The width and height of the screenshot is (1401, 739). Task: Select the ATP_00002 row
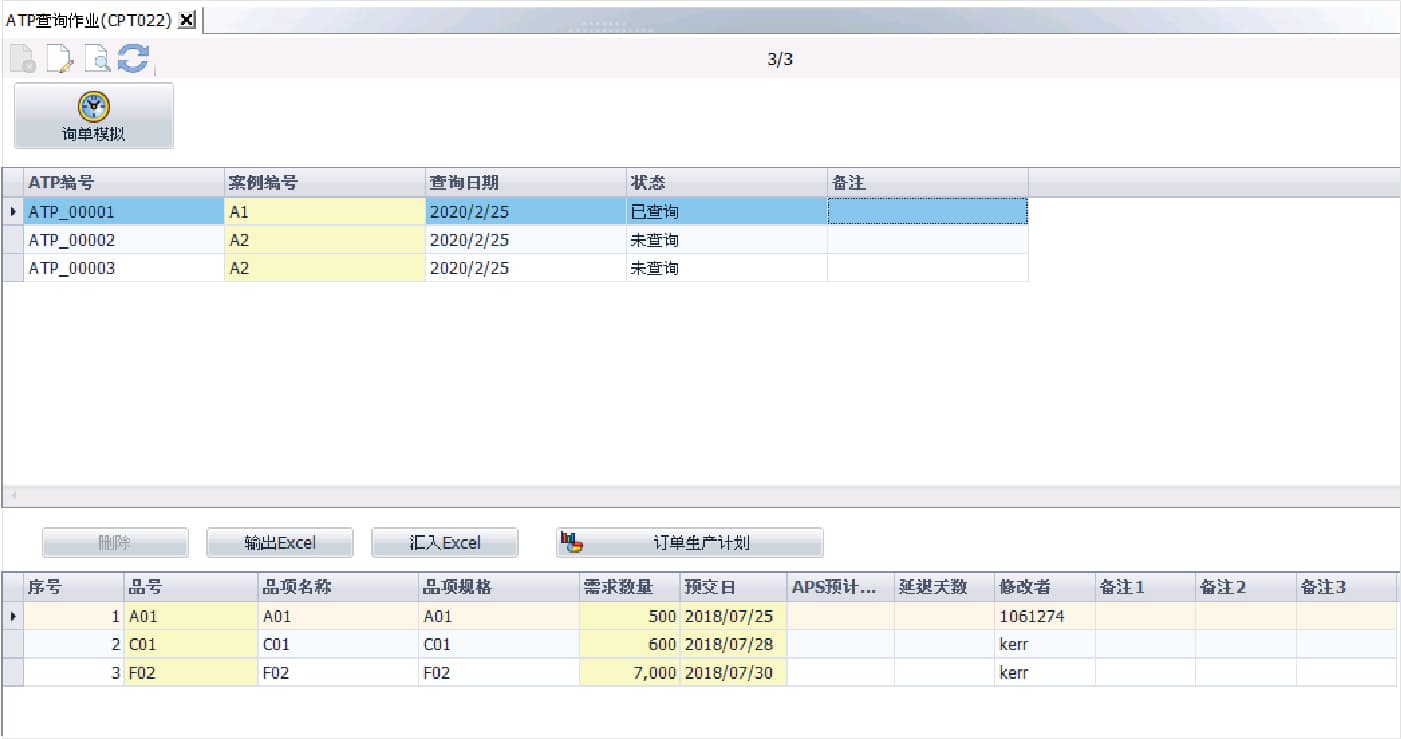pyautogui.click(x=72, y=240)
